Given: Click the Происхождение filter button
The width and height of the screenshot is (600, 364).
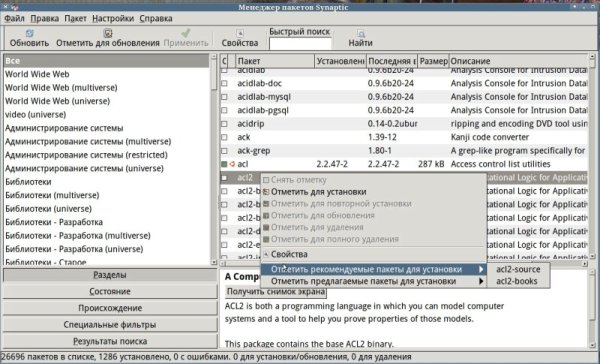Looking at the screenshot, I should pyautogui.click(x=110, y=308).
